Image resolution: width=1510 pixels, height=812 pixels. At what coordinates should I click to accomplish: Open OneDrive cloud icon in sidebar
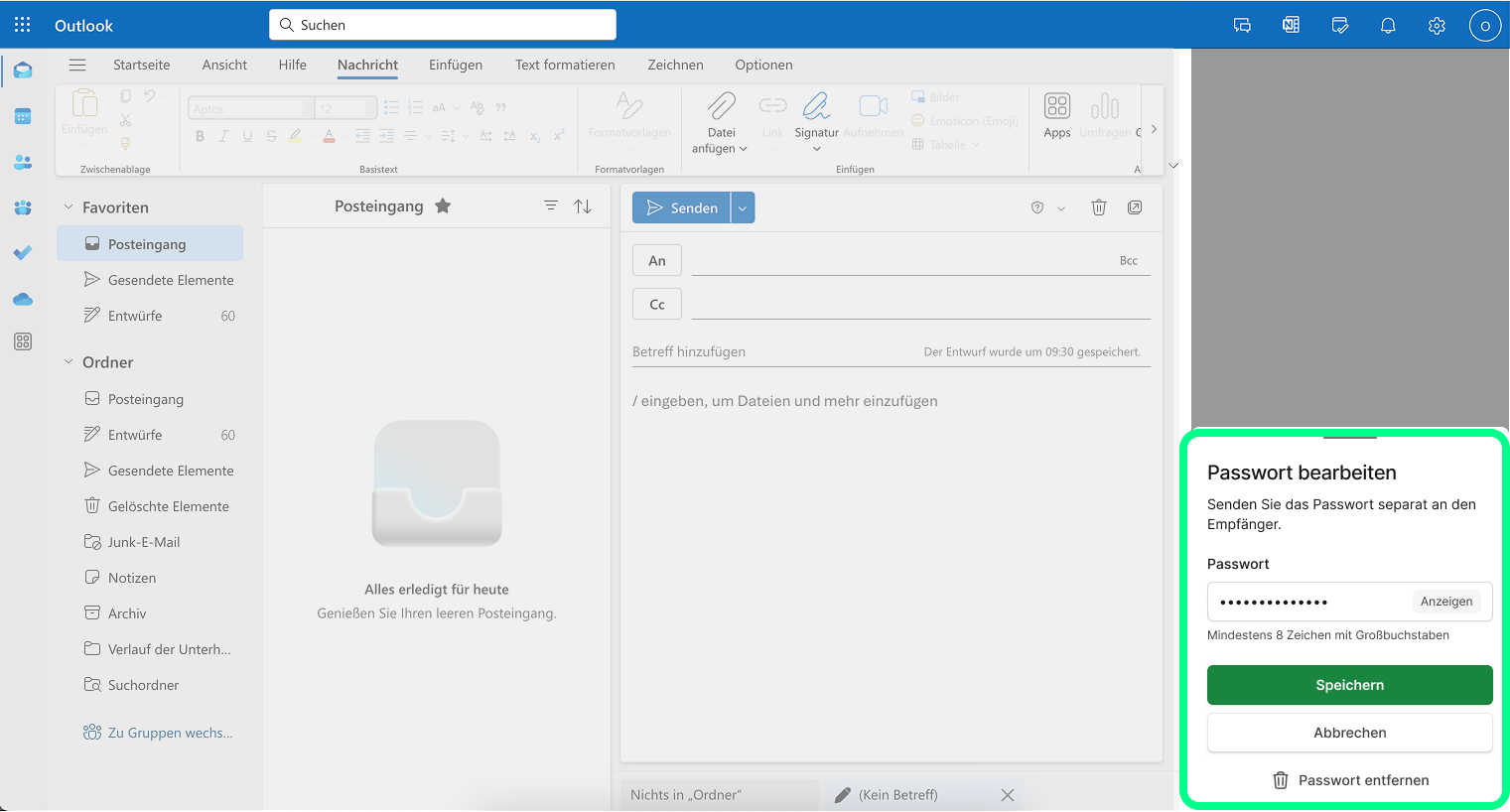[23, 299]
